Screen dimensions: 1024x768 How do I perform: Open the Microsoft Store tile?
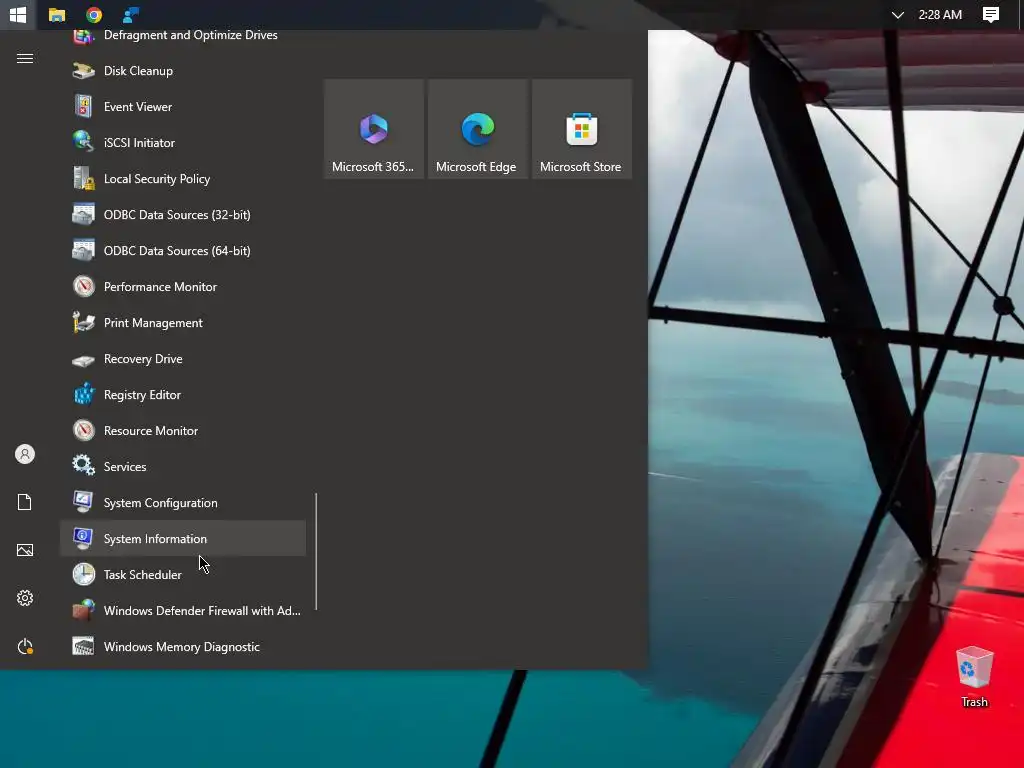coord(582,129)
